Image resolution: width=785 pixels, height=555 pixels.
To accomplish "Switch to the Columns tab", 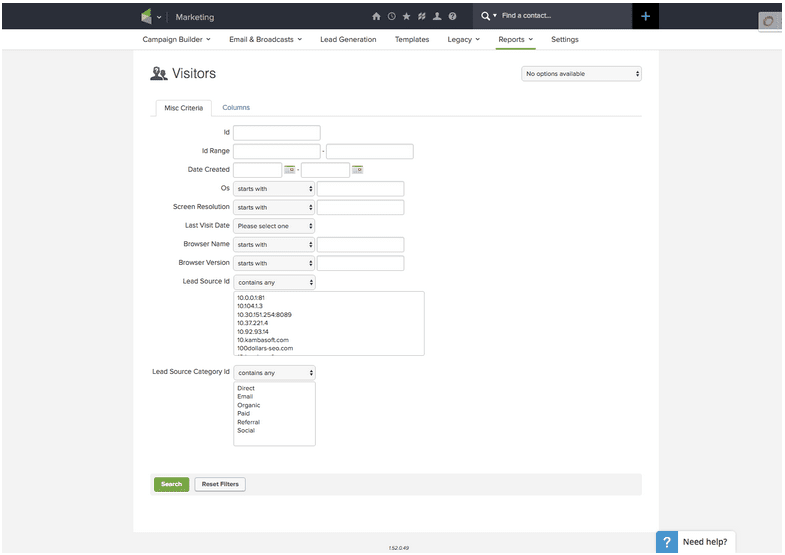I will pyautogui.click(x=236, y=108).
